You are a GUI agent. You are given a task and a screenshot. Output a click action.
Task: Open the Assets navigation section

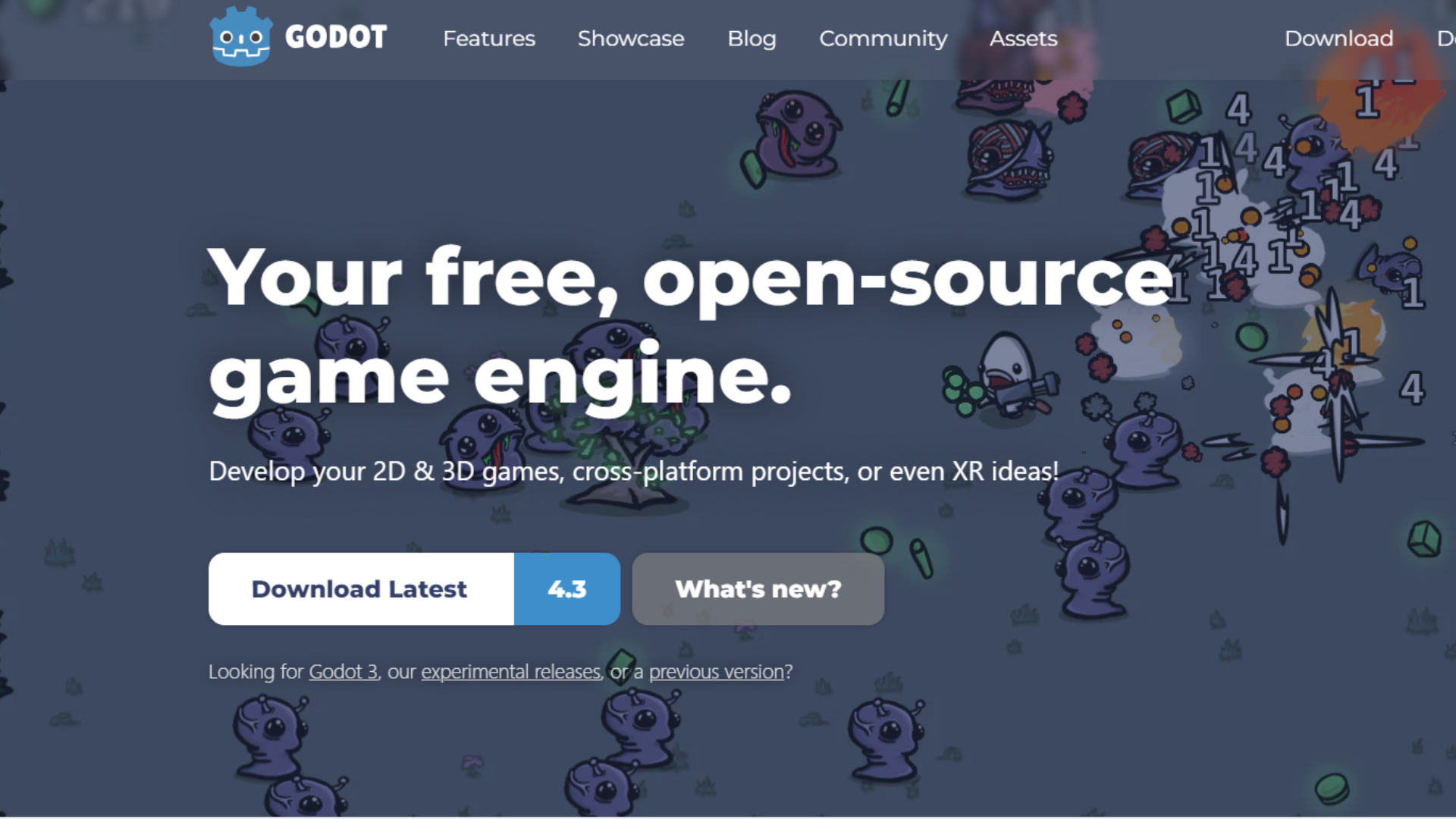[x=1022, y=38]
